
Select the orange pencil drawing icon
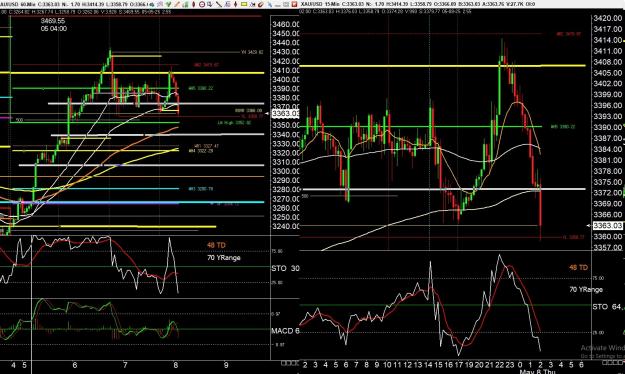[177, 4]
